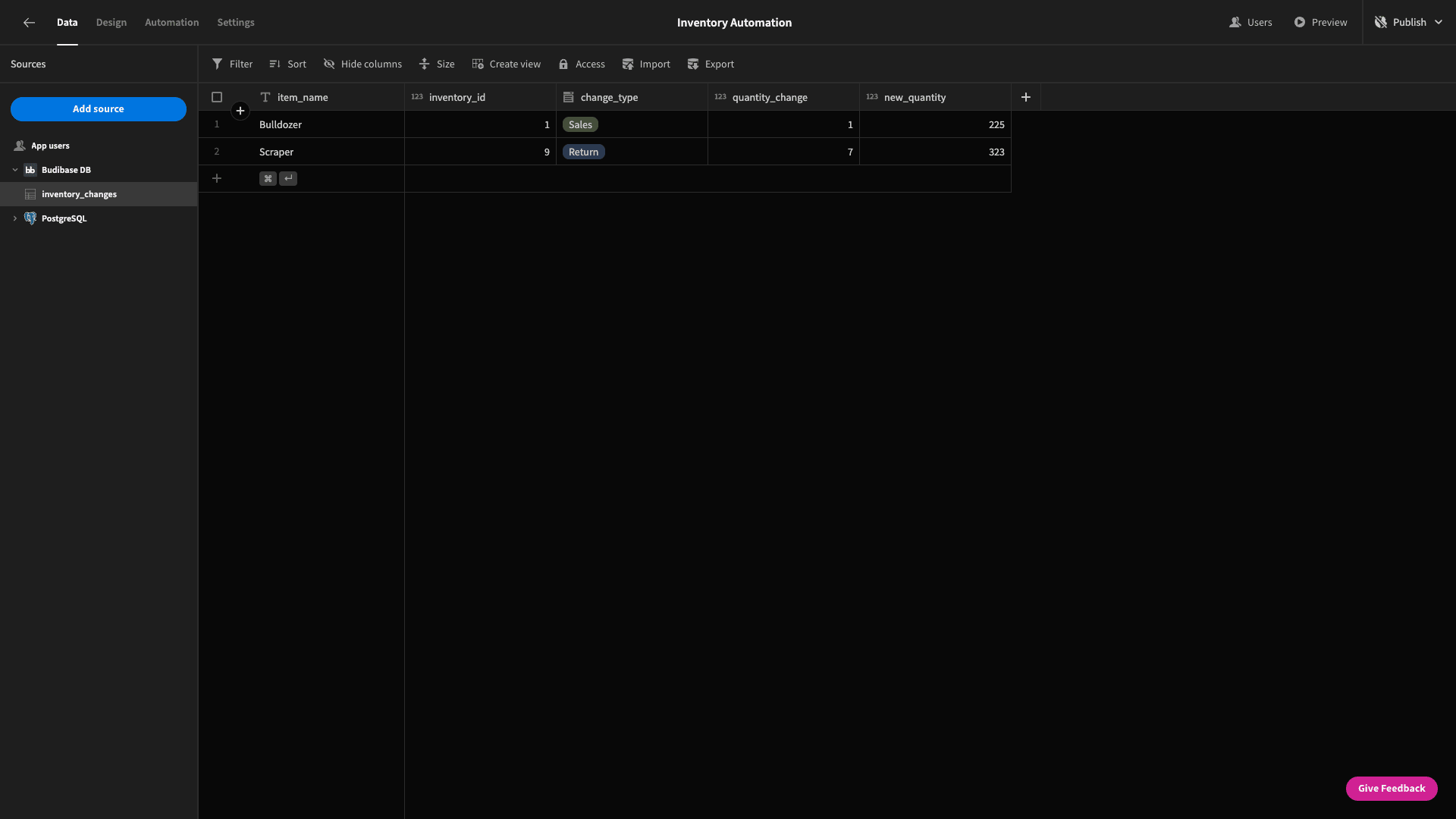The image size is (1456, 819).
Task: Click the add column plus icon
Action: pos(1026,97)
